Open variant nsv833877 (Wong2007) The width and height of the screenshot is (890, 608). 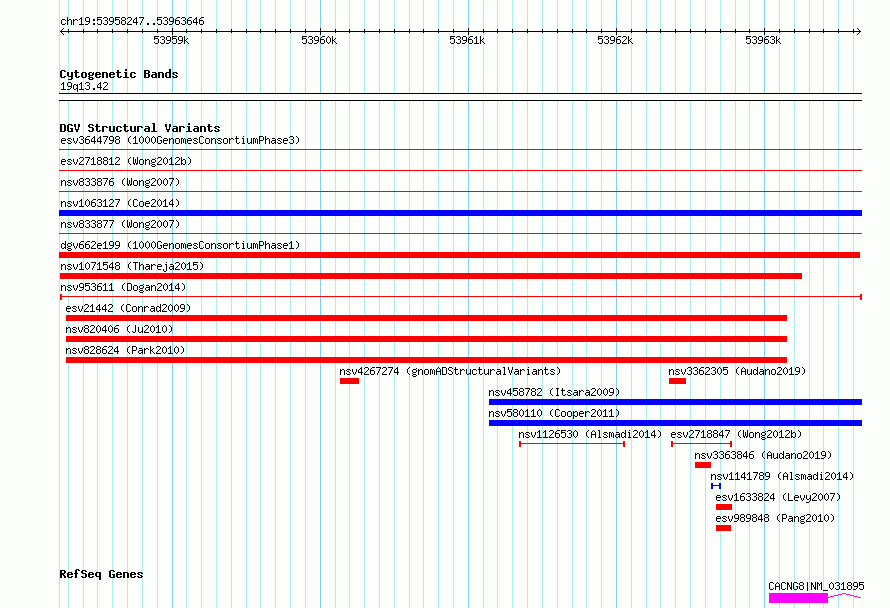click(120, 224)
